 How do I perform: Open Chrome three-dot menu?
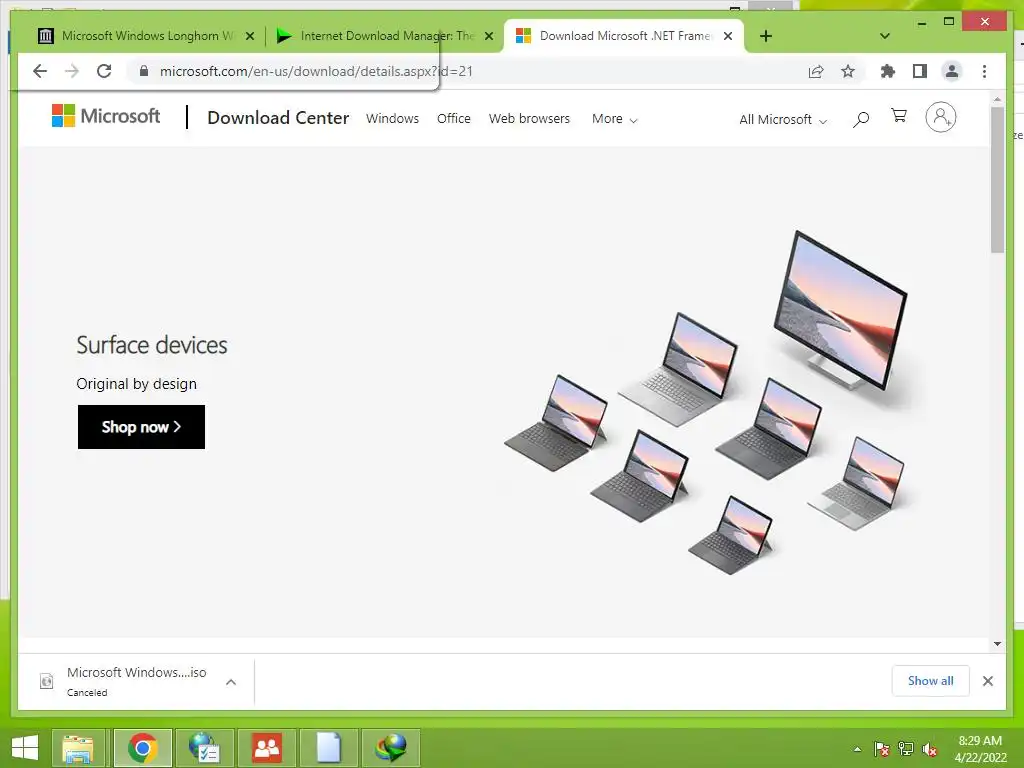[984, 71]
